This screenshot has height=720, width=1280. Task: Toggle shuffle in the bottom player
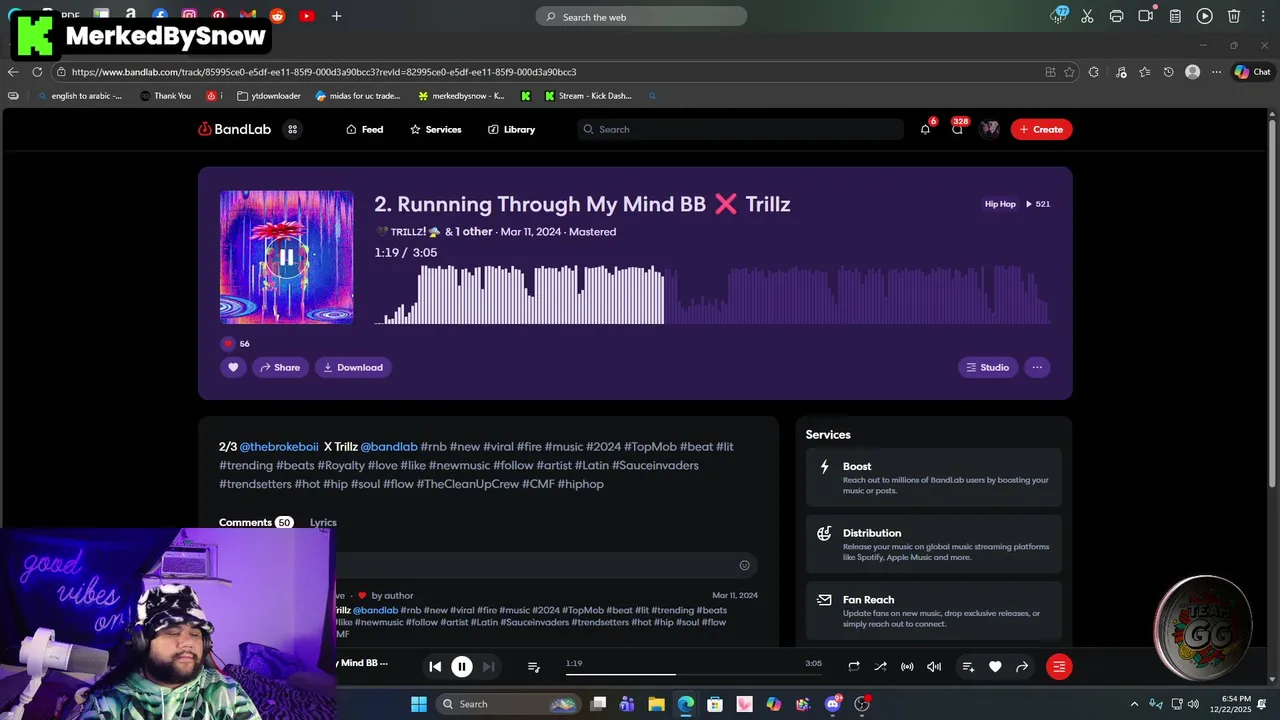point(880,666)
